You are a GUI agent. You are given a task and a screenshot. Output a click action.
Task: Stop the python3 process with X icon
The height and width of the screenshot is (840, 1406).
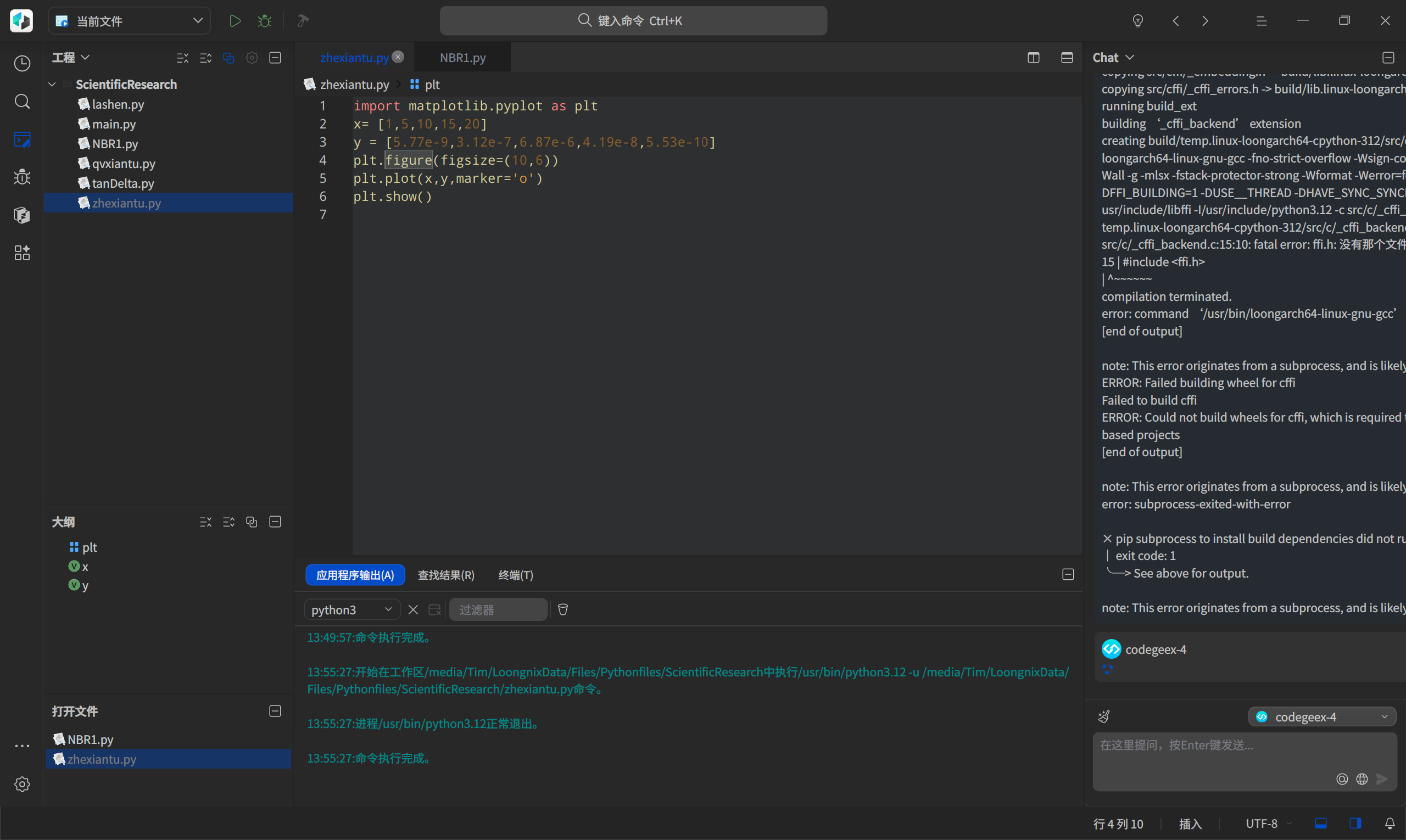[x=414, y=609]
